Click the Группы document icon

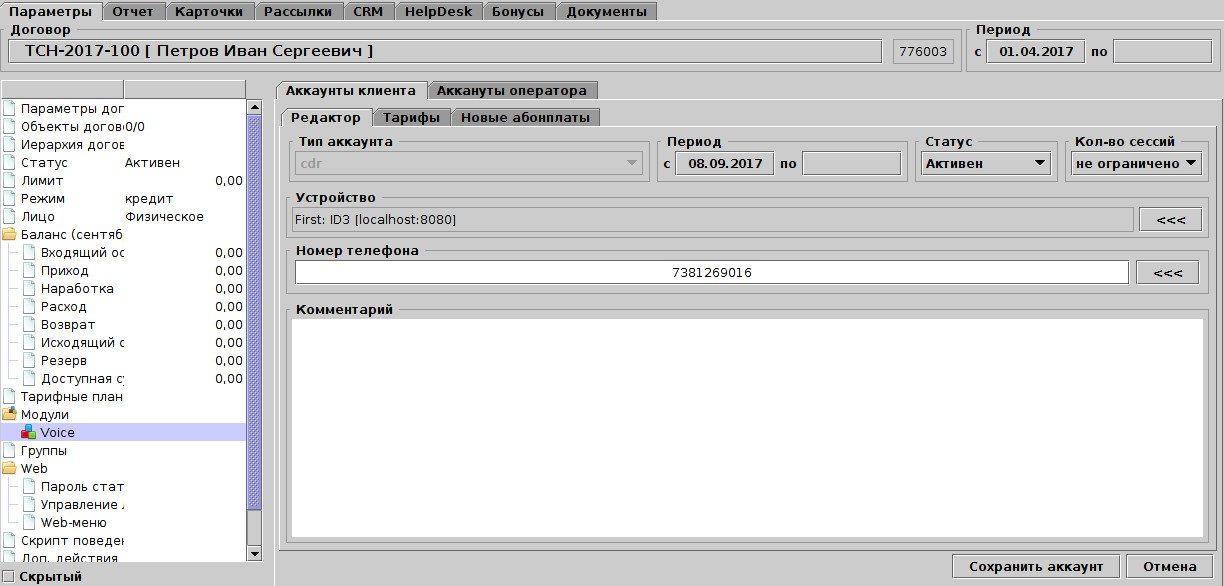click(10, 451)
